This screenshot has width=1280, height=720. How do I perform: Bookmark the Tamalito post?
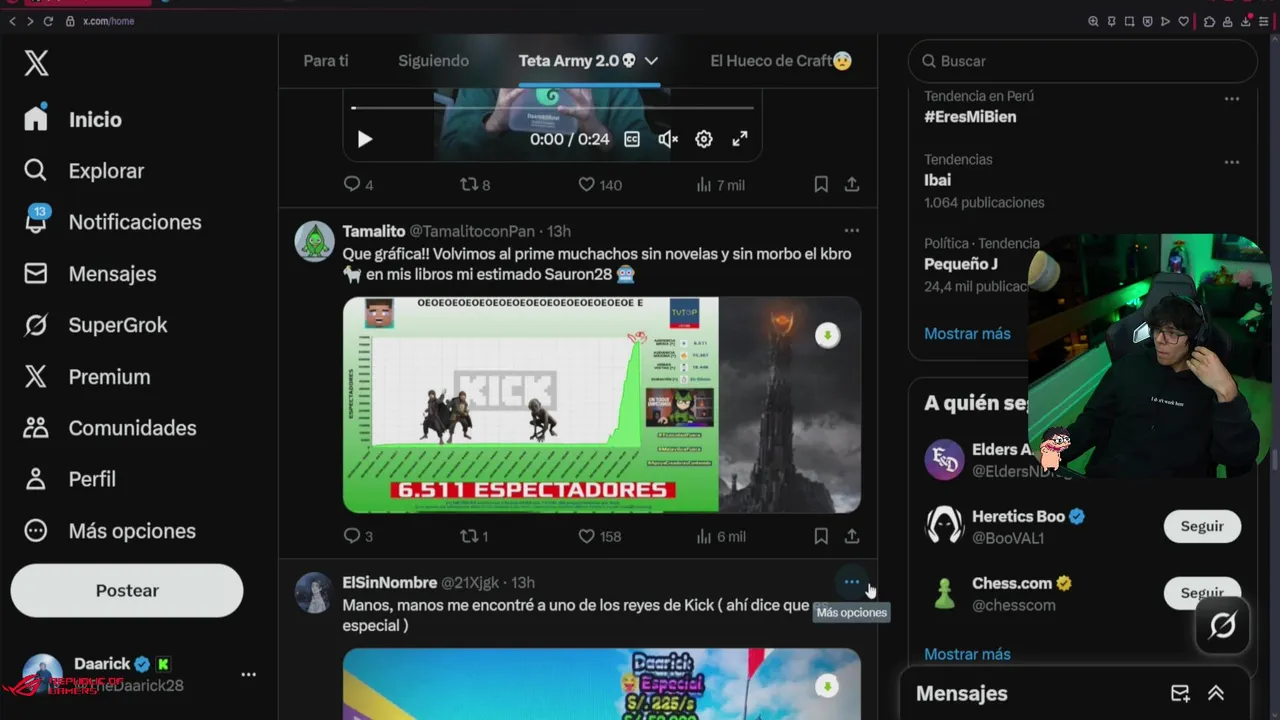click(x=821, y=536)
